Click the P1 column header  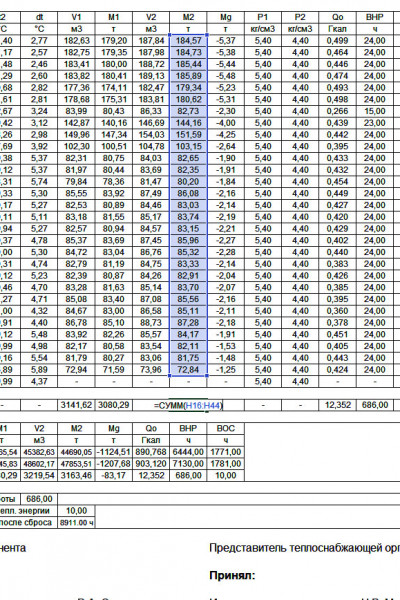pos(263,17)
